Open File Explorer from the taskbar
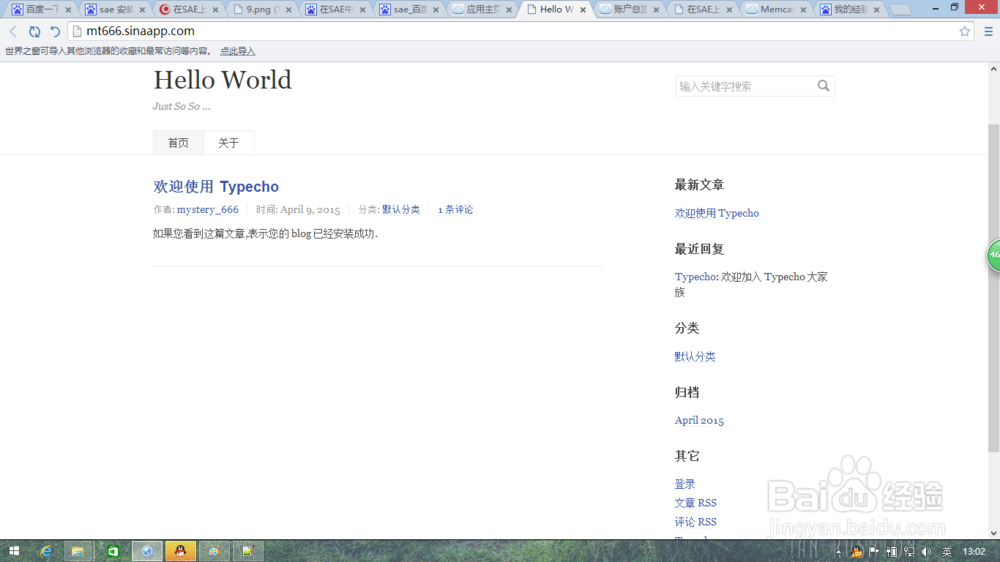This screenshot has height=562, width=1000. pos(78,551)
